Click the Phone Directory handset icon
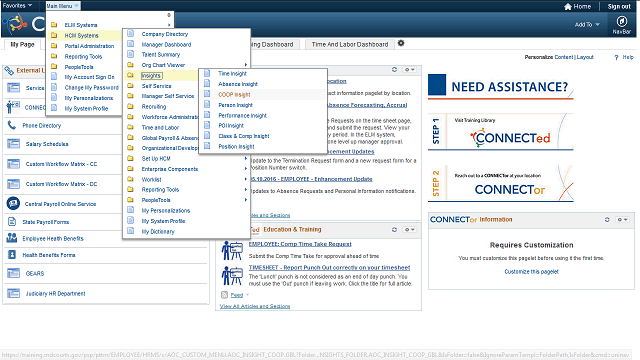 click(x=11, y=125)
